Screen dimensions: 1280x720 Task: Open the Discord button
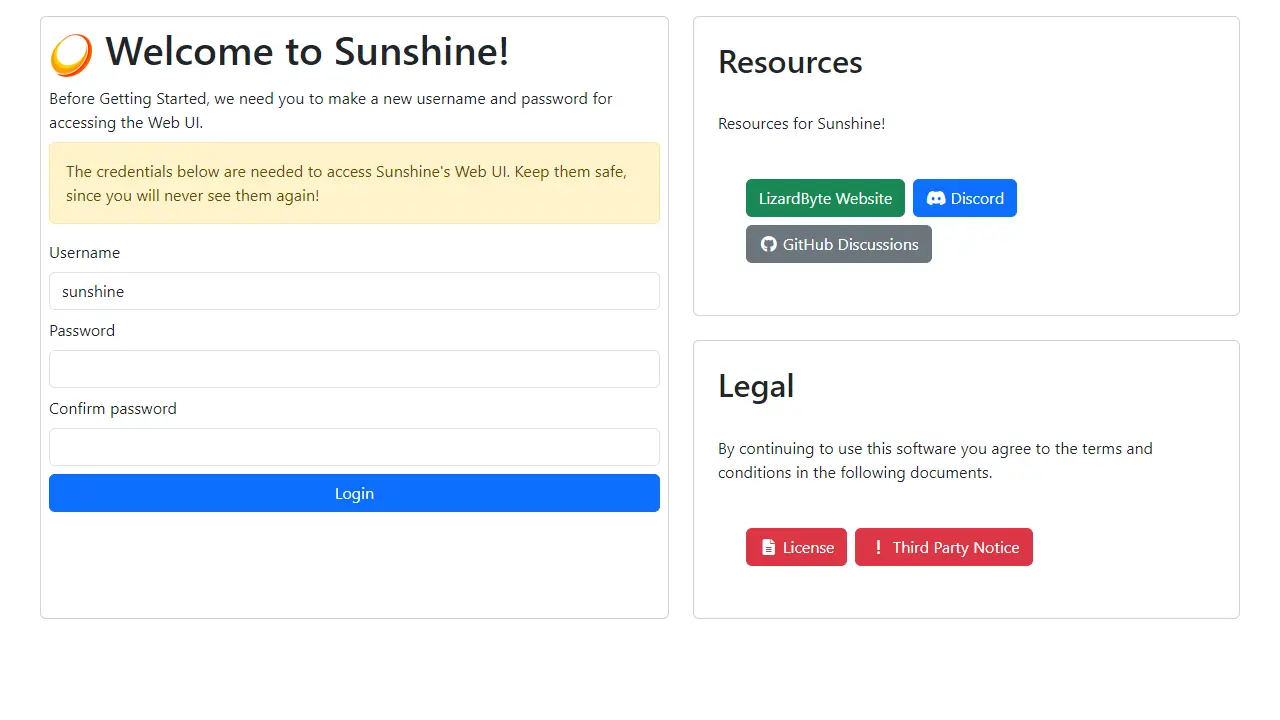(x=965, y=198)
